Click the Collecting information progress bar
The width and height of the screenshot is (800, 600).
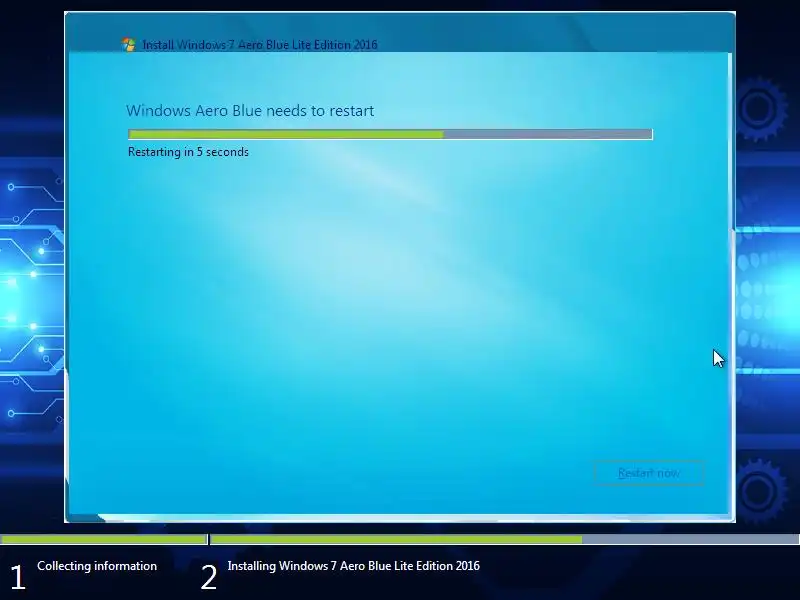pyautogui.click(x=103, y=539)
